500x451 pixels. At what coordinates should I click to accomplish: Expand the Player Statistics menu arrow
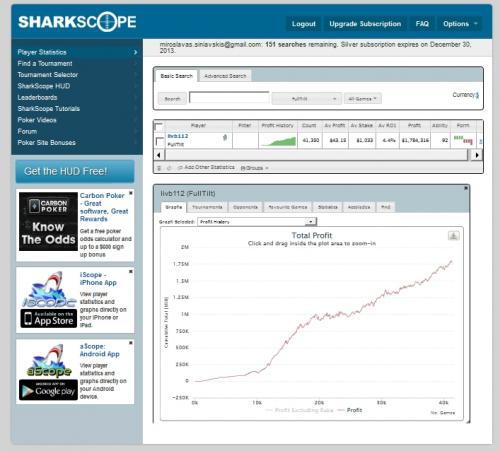click(135, 52)
